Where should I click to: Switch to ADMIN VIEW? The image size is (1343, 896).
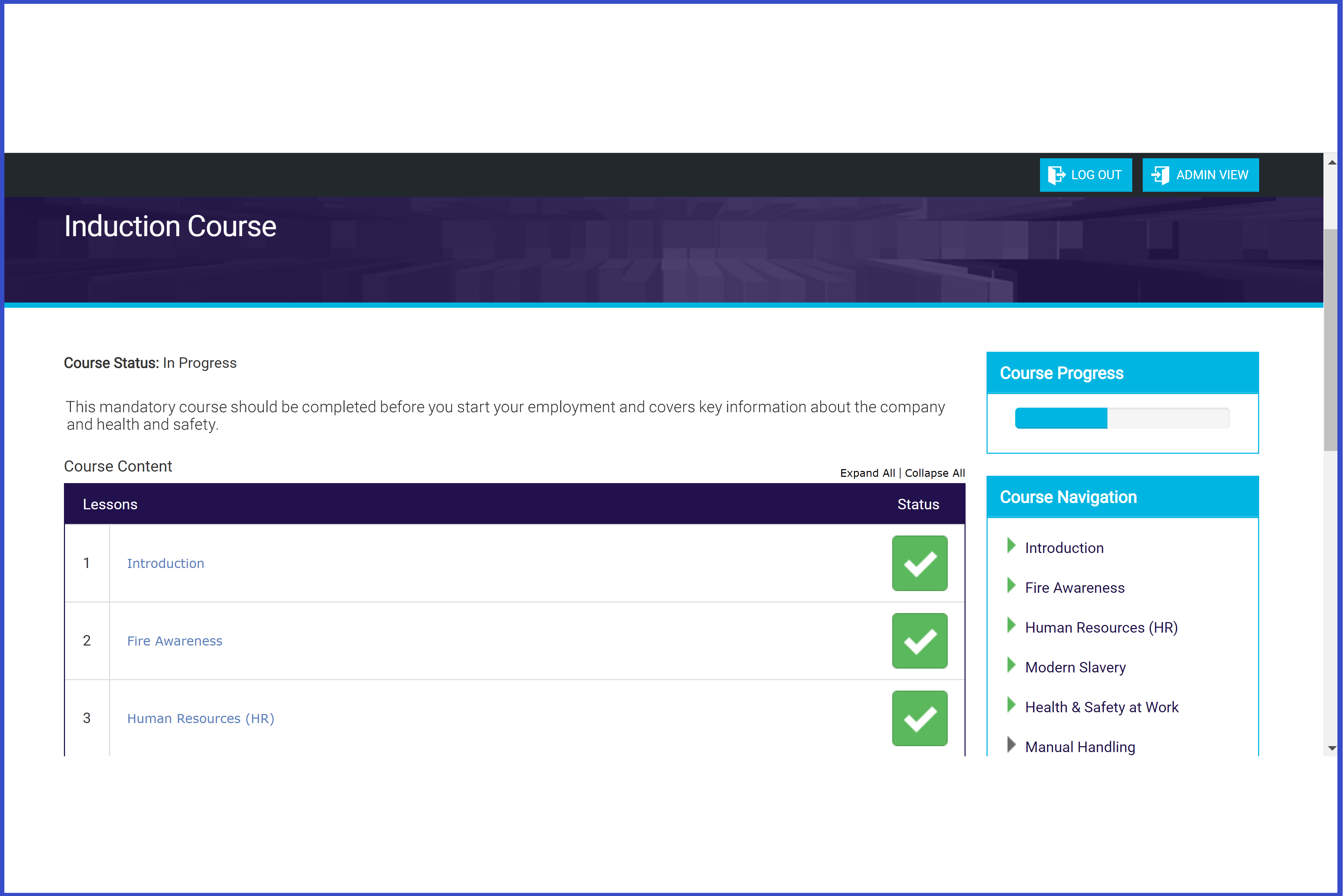point(1200,175)
